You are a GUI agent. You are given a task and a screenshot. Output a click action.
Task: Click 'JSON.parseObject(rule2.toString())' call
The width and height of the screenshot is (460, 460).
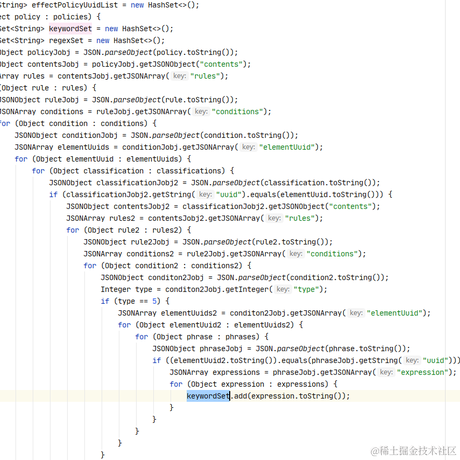click(257, 242)
